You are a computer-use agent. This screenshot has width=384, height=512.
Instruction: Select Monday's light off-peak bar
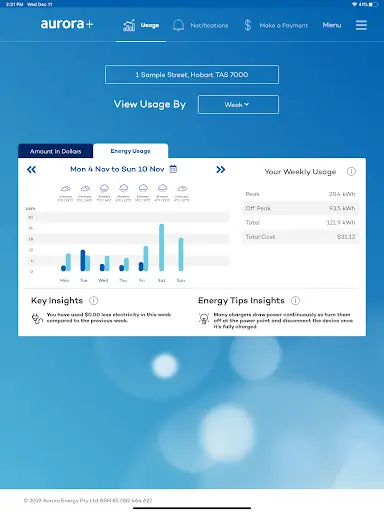pos(68,262)
